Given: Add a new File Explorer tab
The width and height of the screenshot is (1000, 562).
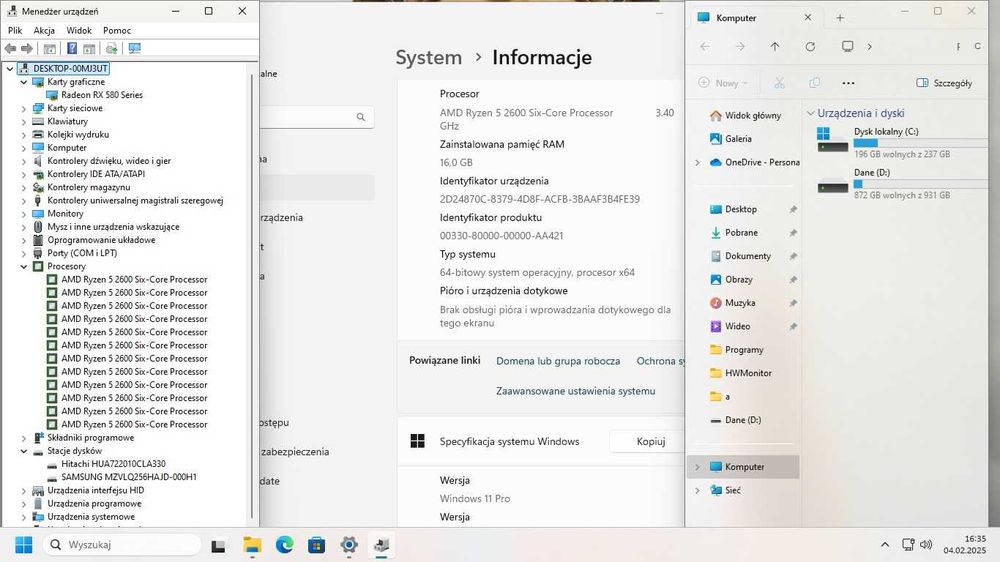Looking at the screenshot, I should 840,18.
